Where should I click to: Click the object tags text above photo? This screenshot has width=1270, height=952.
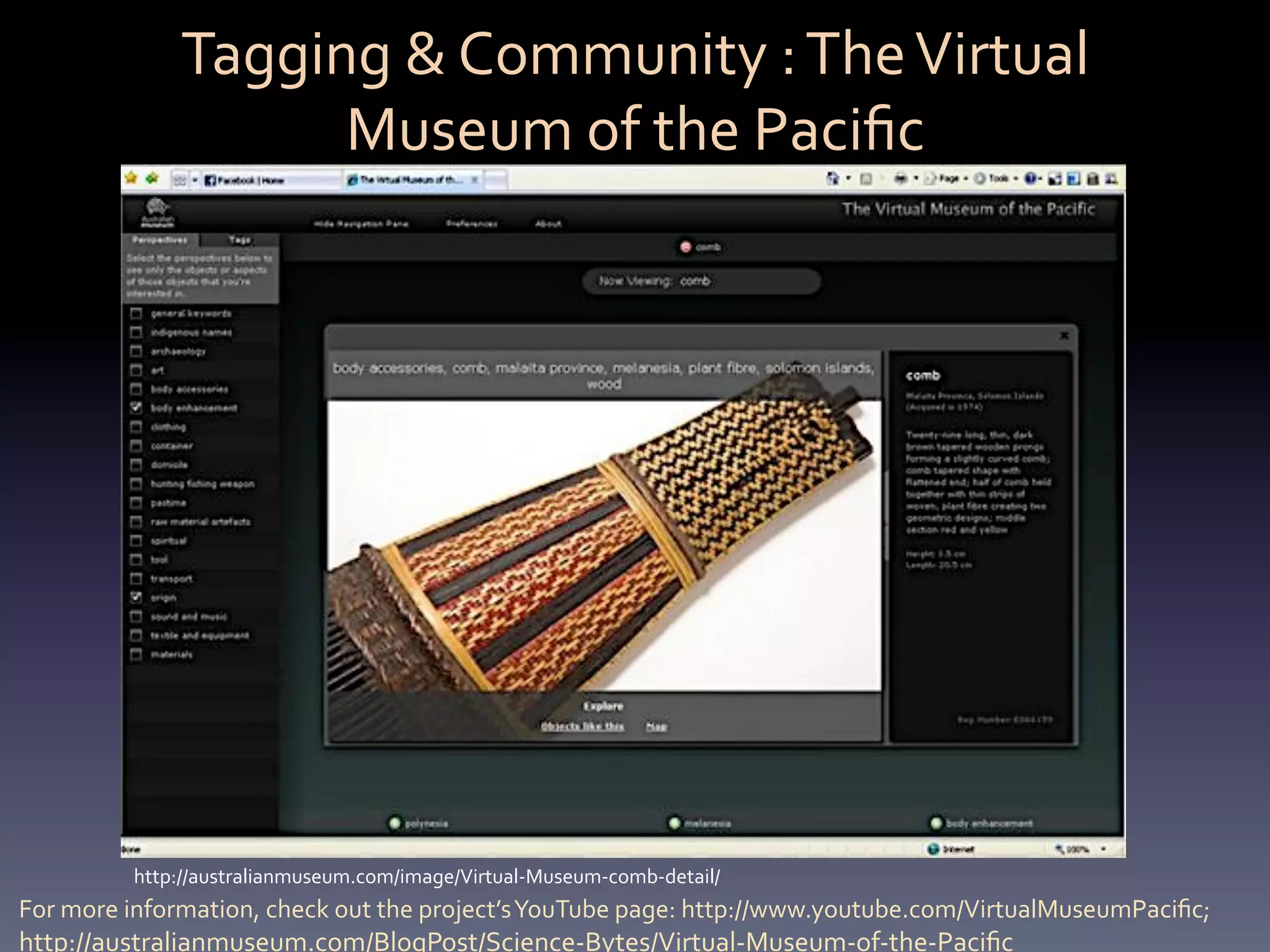[604, 376]
